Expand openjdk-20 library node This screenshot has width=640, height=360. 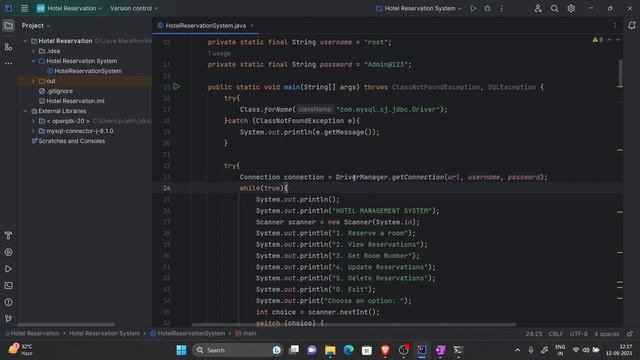[x=33, y=121]
